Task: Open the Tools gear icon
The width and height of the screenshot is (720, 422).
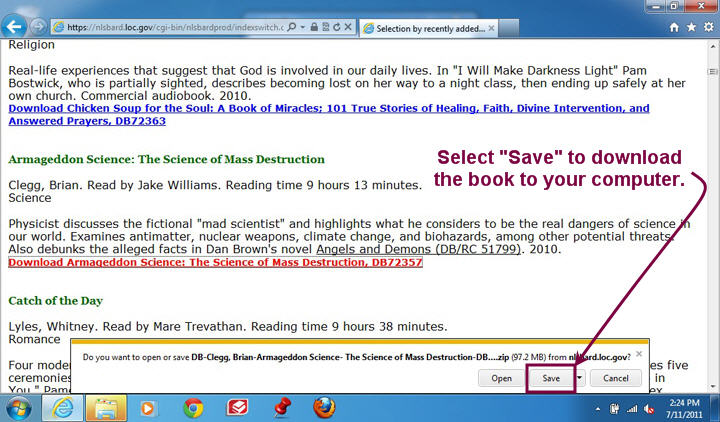Action: 708,28
